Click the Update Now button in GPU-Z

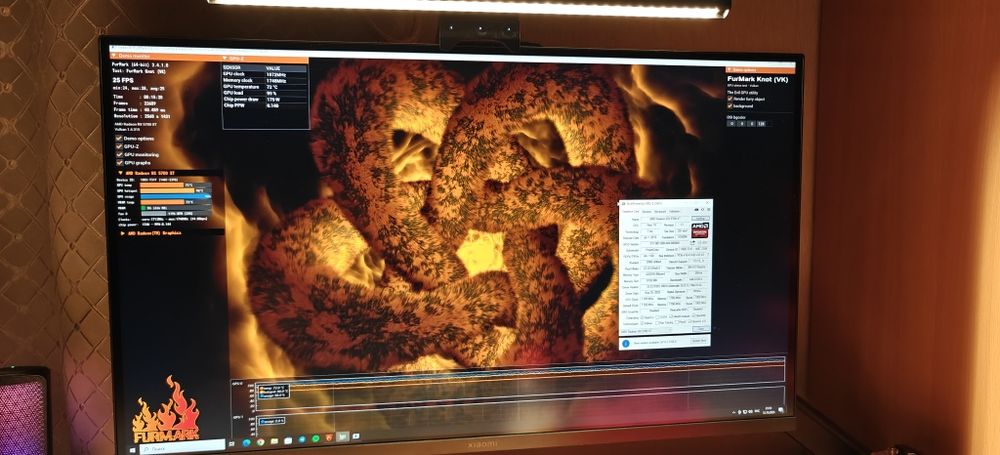pos(699,341)
